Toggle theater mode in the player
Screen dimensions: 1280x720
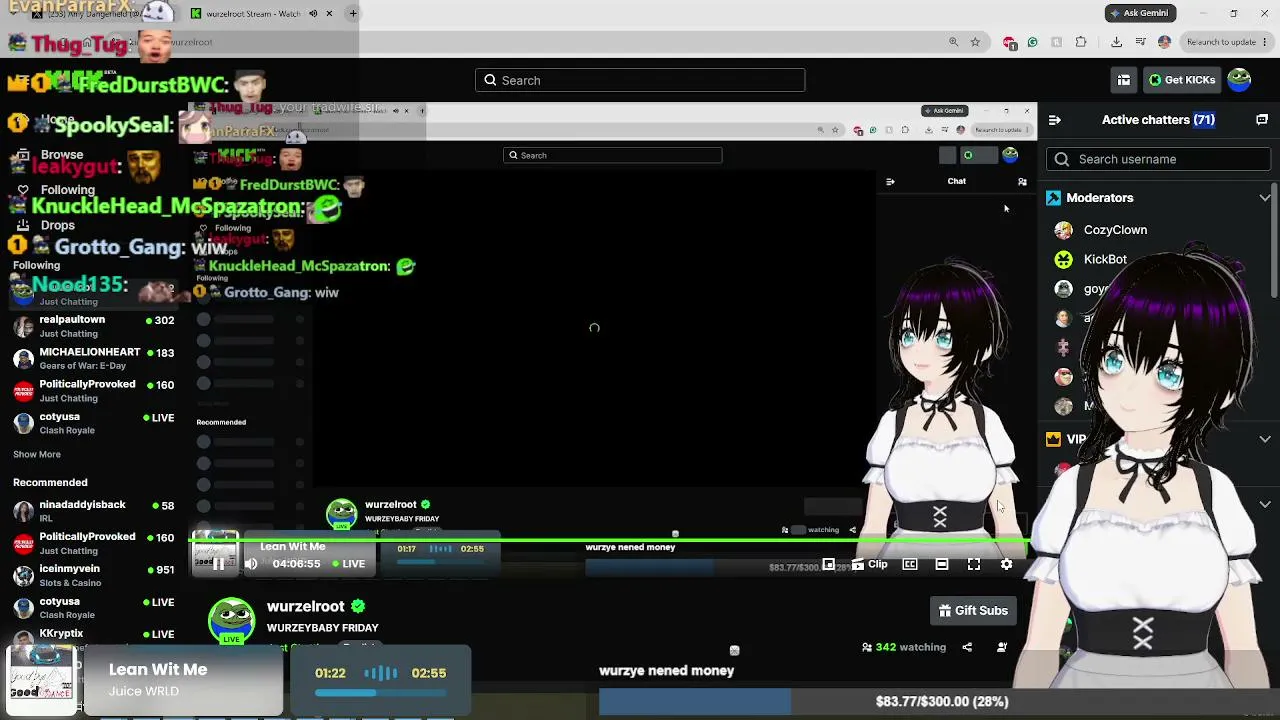(942, 564)
